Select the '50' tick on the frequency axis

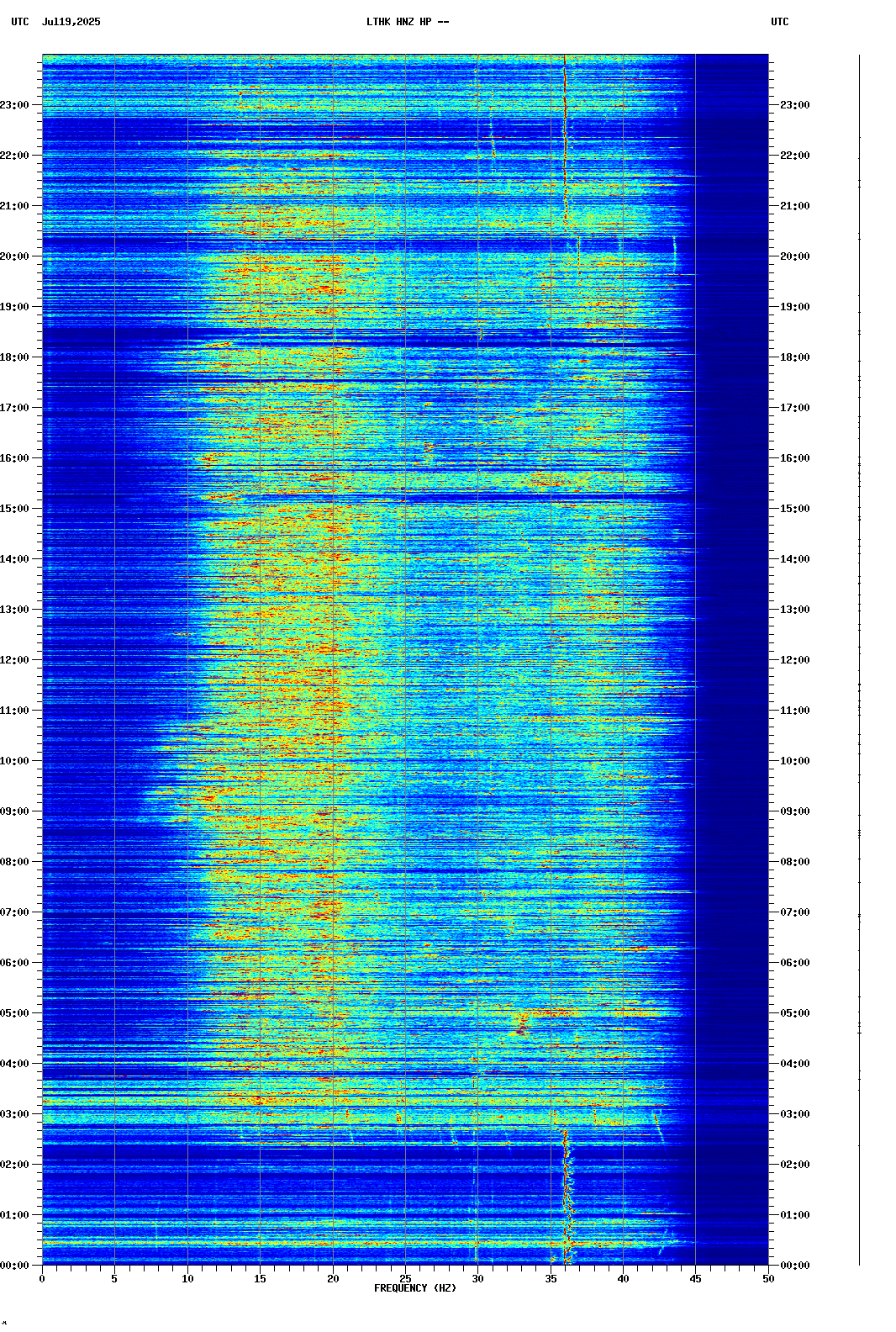[x=768, y=1279]
